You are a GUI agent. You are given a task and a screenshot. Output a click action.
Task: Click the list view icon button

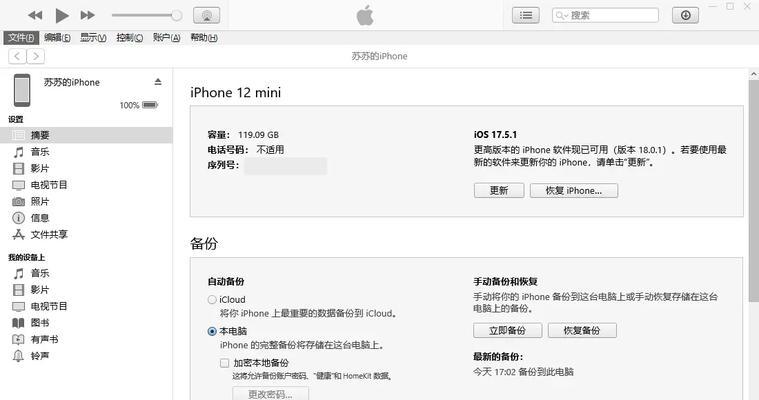pos(526,15)
